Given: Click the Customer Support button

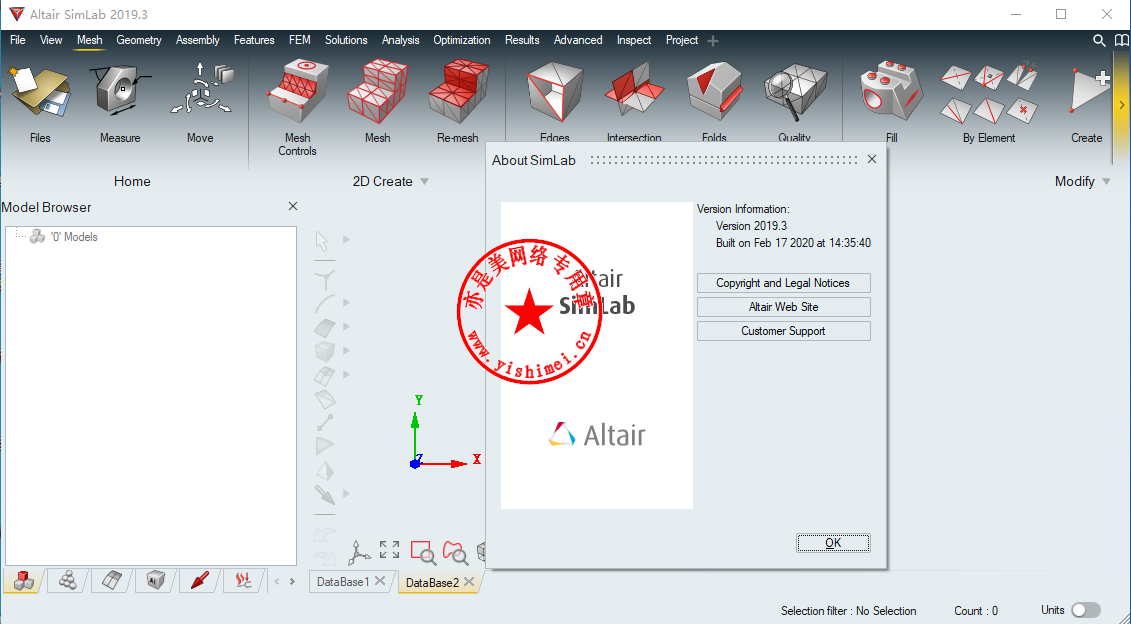Looking at the screenshot, I should coord(783,331).
